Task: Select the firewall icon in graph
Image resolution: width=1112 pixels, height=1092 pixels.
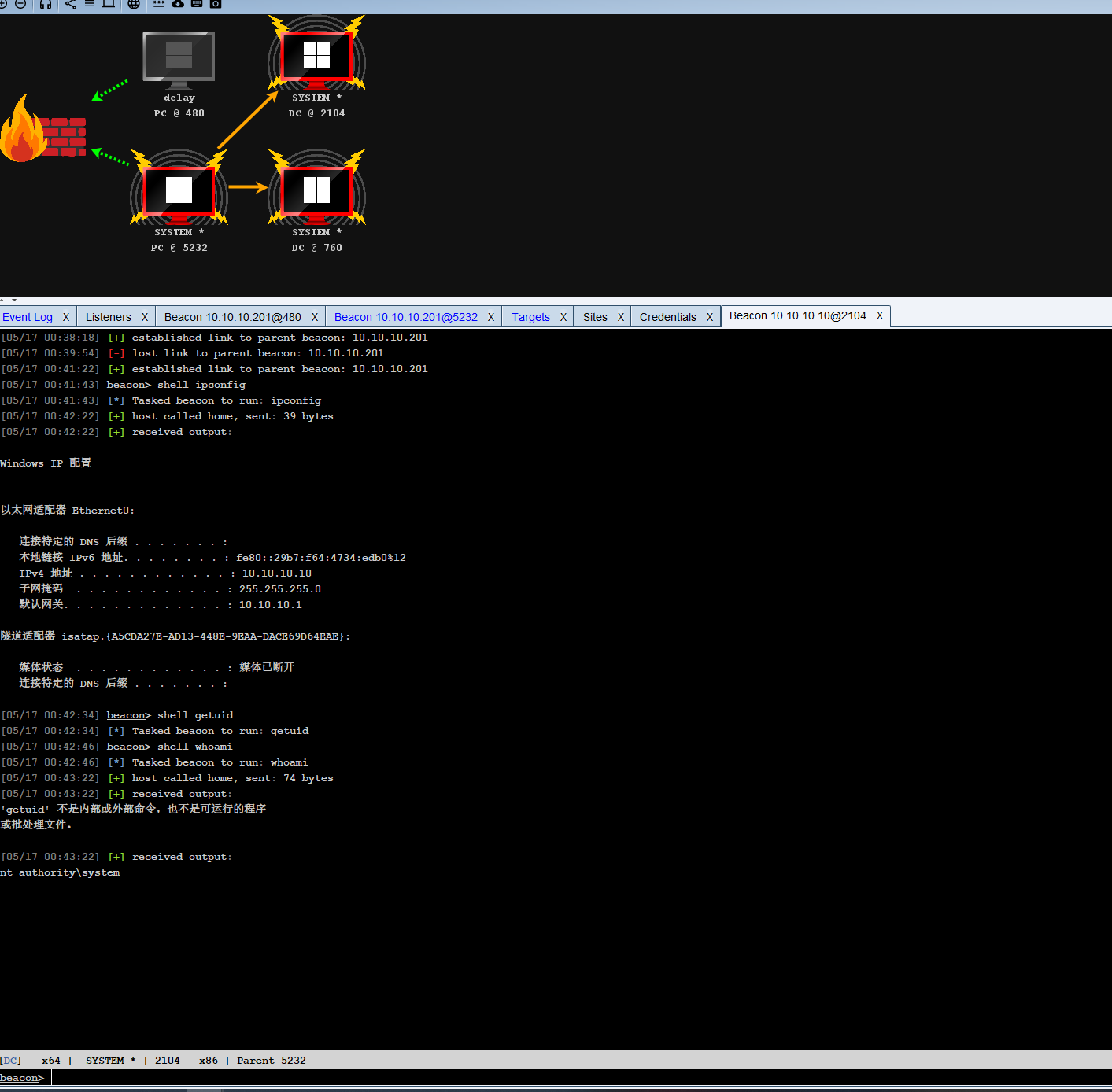Action: (43, 130)
